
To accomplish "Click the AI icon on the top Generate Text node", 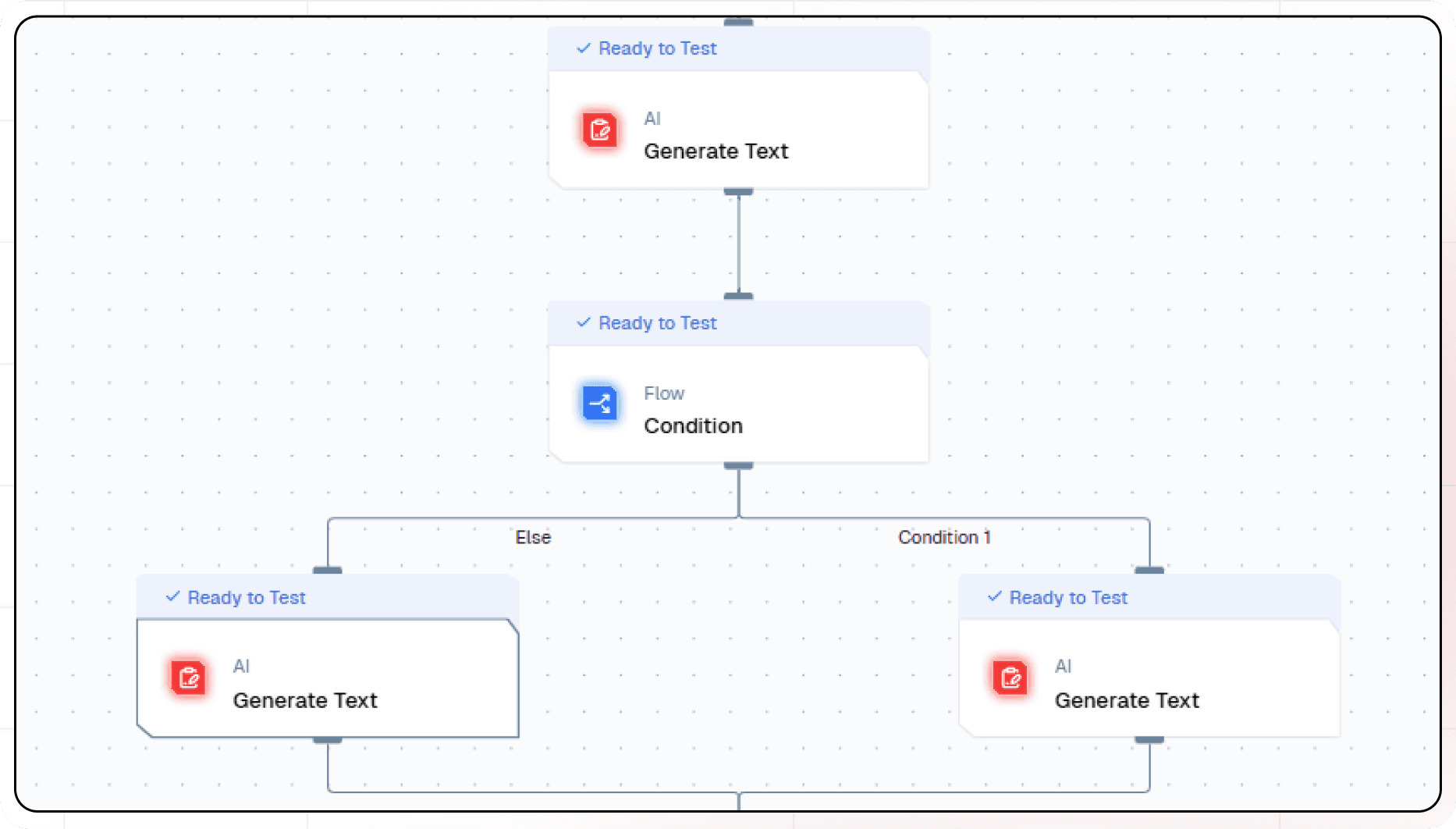I will coord(599,130).
